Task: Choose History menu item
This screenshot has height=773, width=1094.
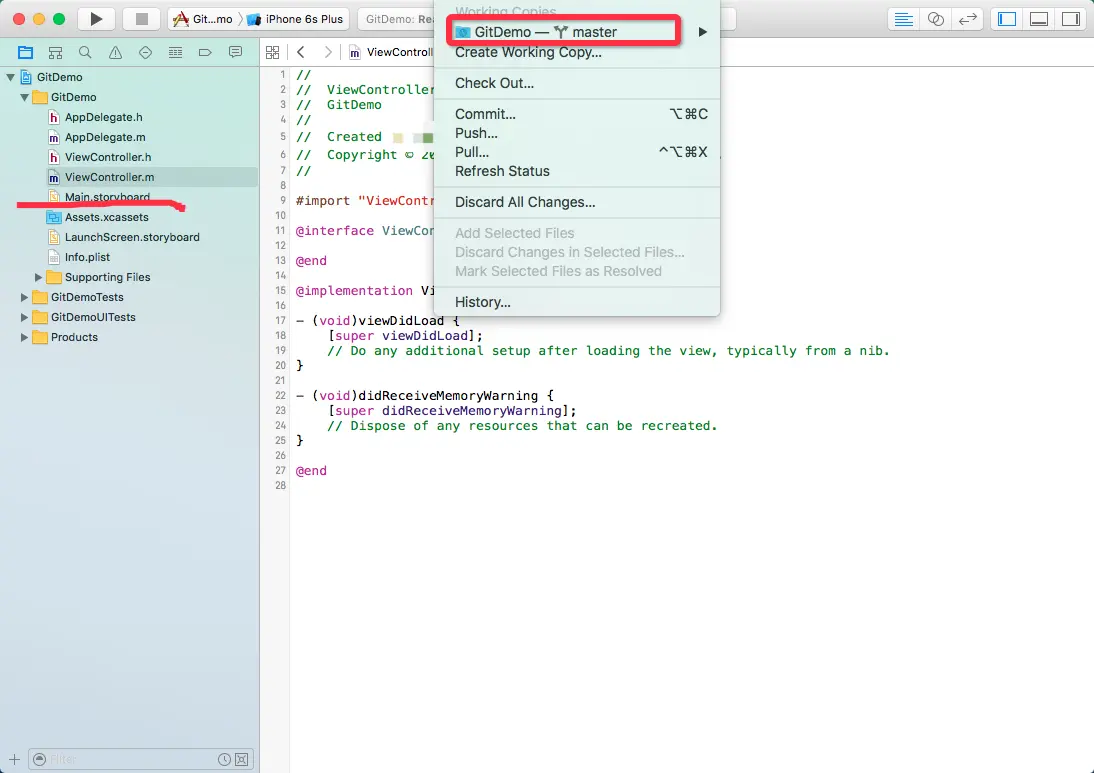Action: [576, 302]
